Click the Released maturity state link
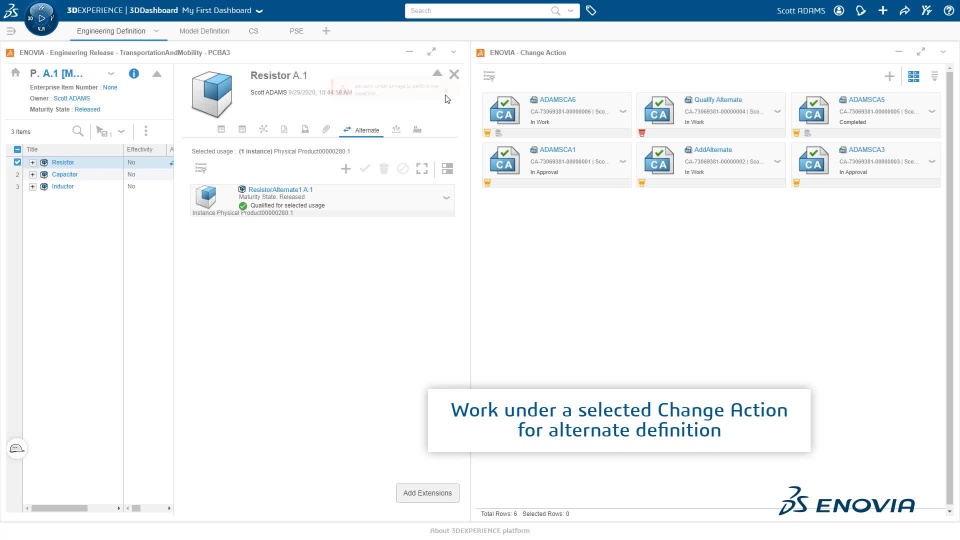The width and height of the screenshot is (960, 540). 87,110
